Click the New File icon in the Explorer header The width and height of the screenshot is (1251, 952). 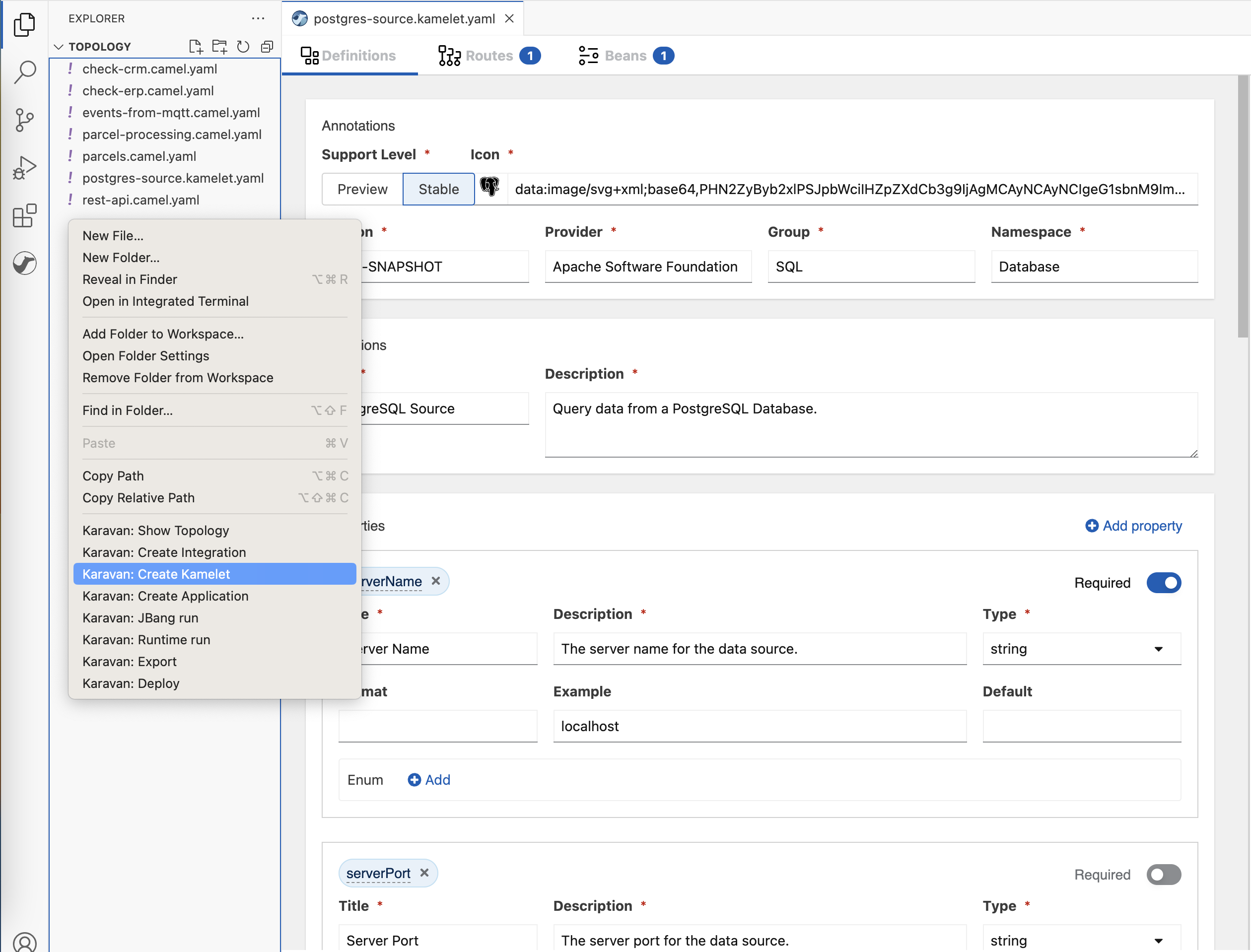pyautogui.click(x=196, y=47)
